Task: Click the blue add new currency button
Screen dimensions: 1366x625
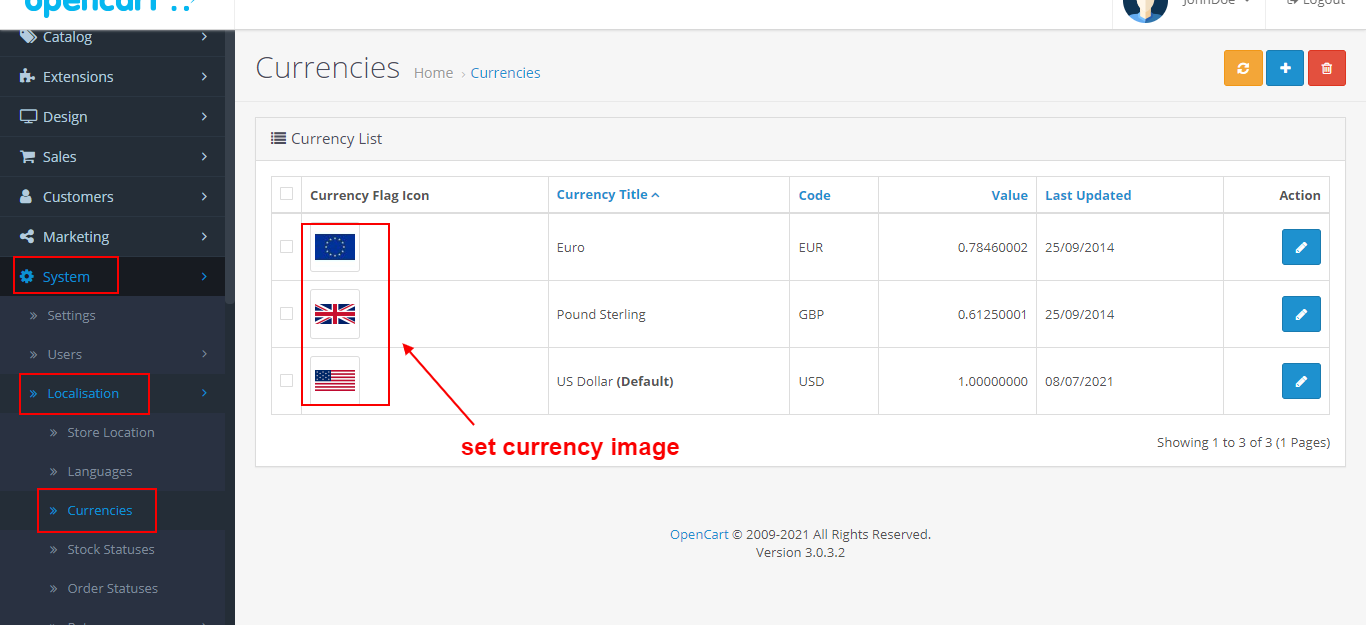Action: pos(1285,68)
